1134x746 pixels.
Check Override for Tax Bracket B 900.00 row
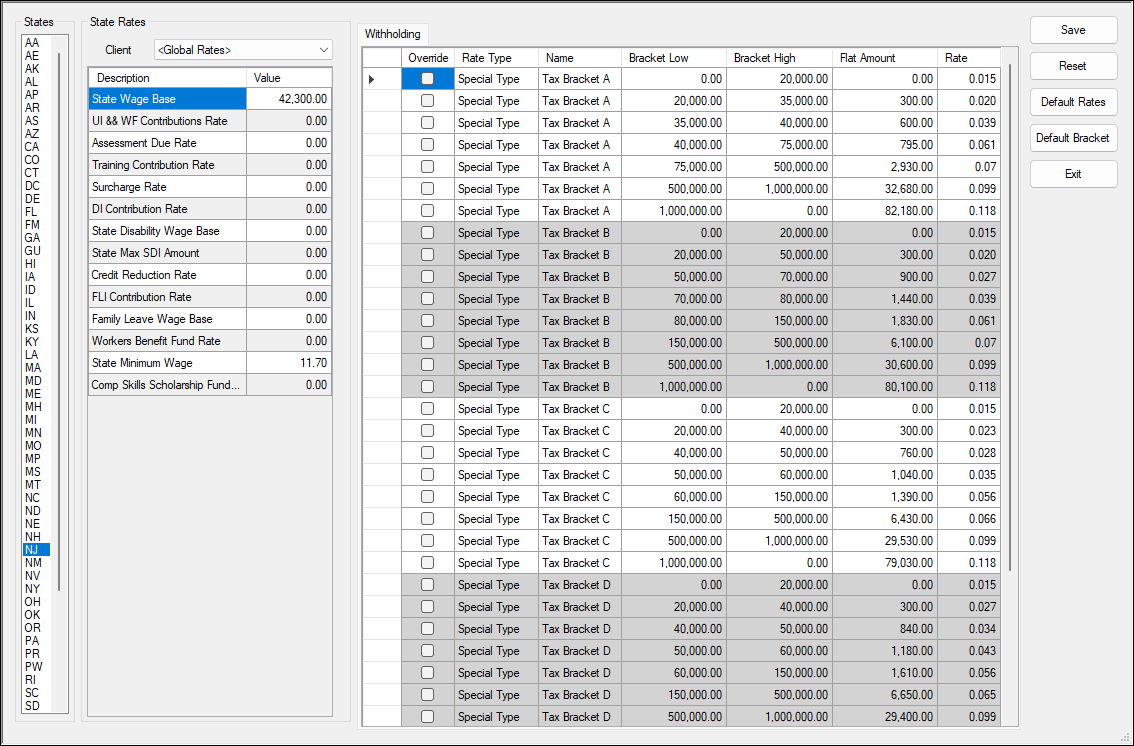click(x=427, y=277)
